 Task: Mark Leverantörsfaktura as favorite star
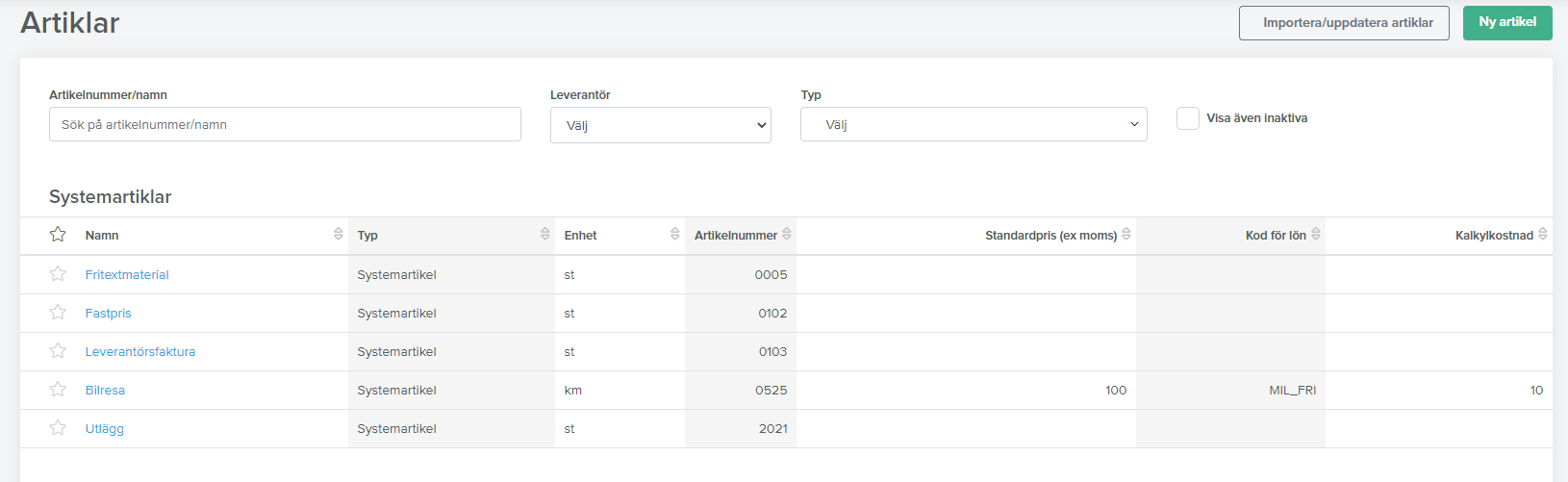pyautogui.click(x=58, y=350)
